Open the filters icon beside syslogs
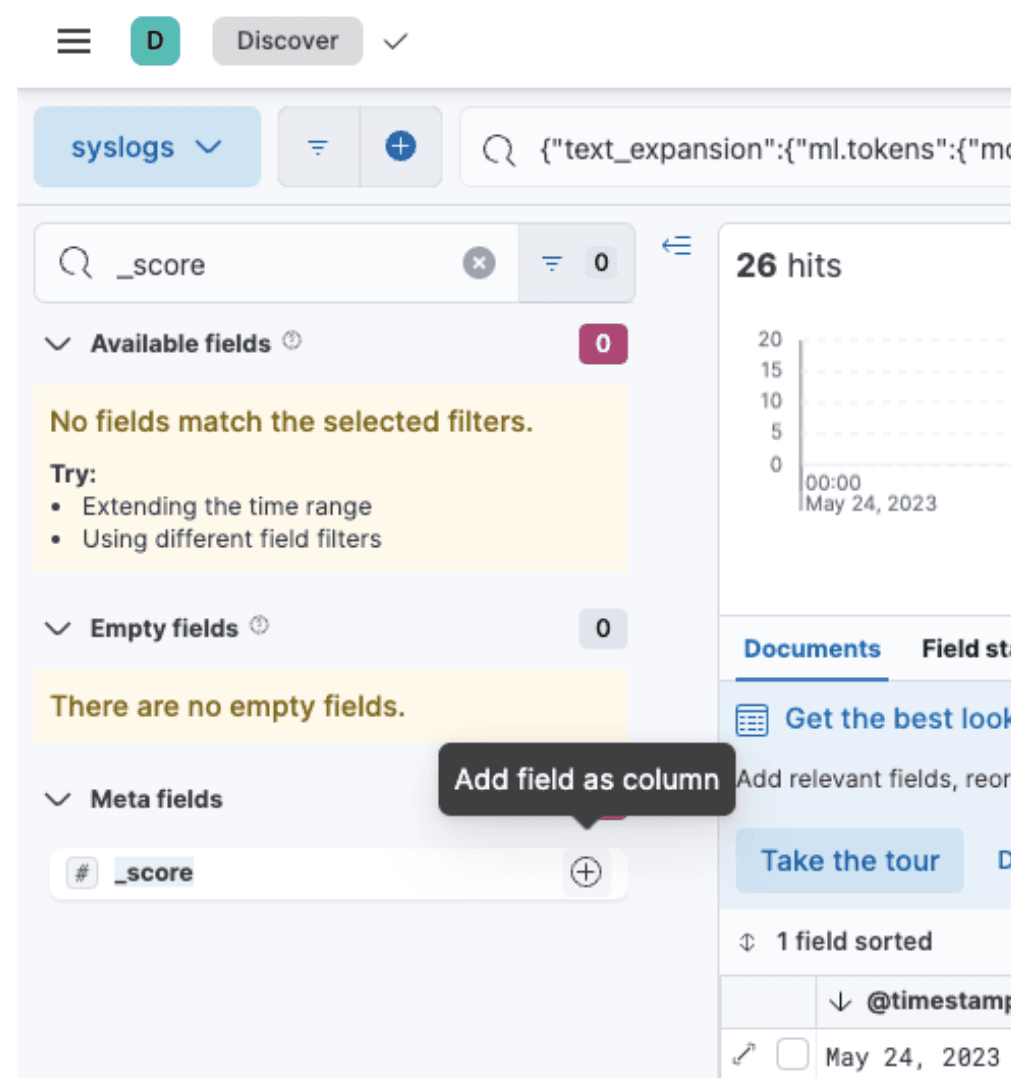The width and height of the screenshot is (1020, 1084). [317, 146]
